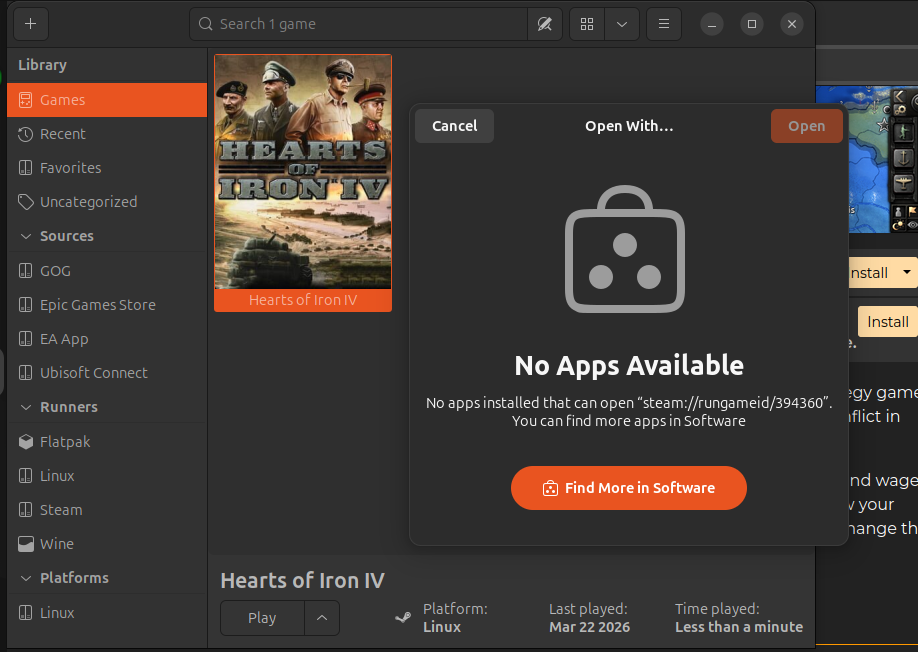Click the Wine glass icon
Image resolution: width=918 pixels, height=652 pixels.
(x=25, y=544)
